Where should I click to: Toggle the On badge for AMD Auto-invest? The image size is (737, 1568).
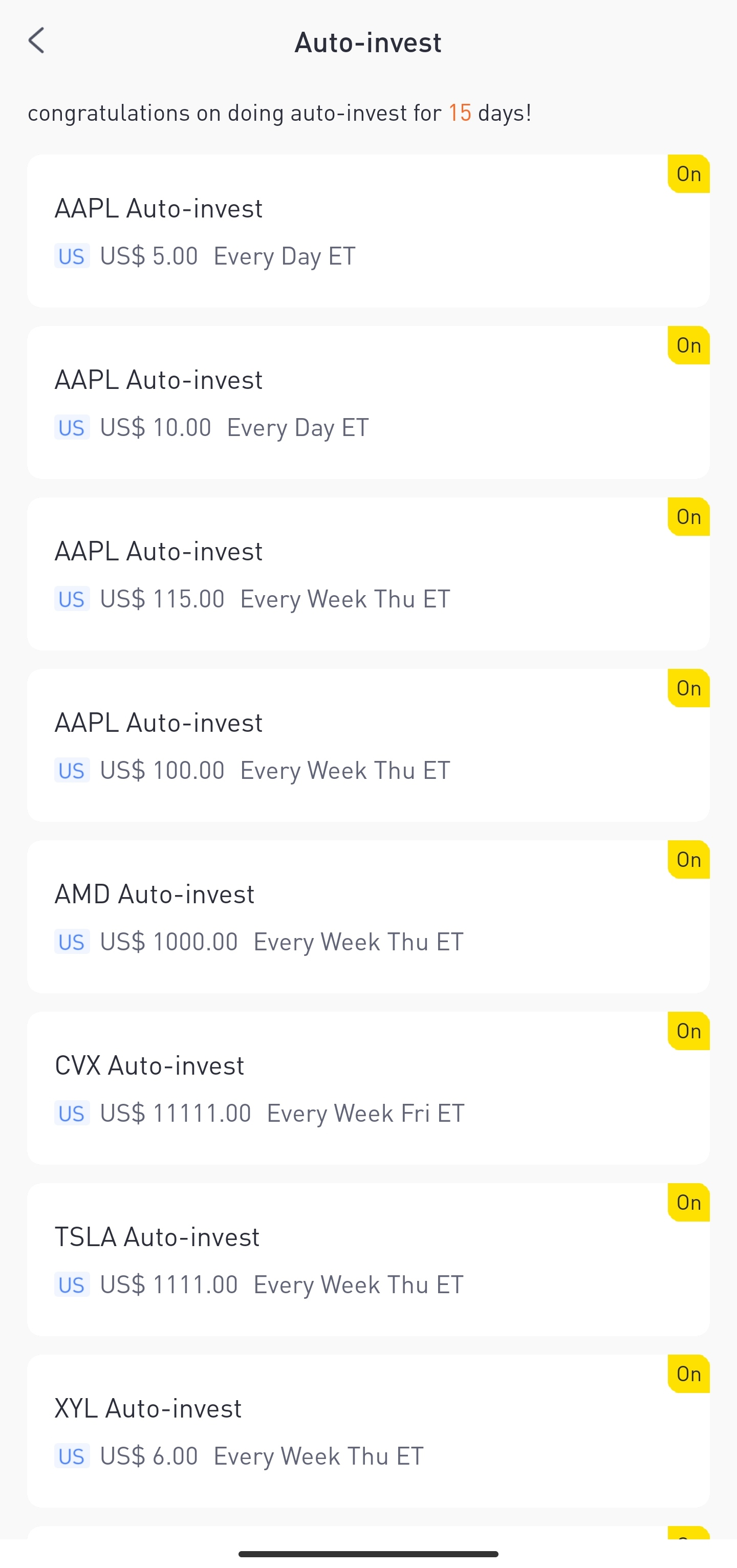pos(688,859)
